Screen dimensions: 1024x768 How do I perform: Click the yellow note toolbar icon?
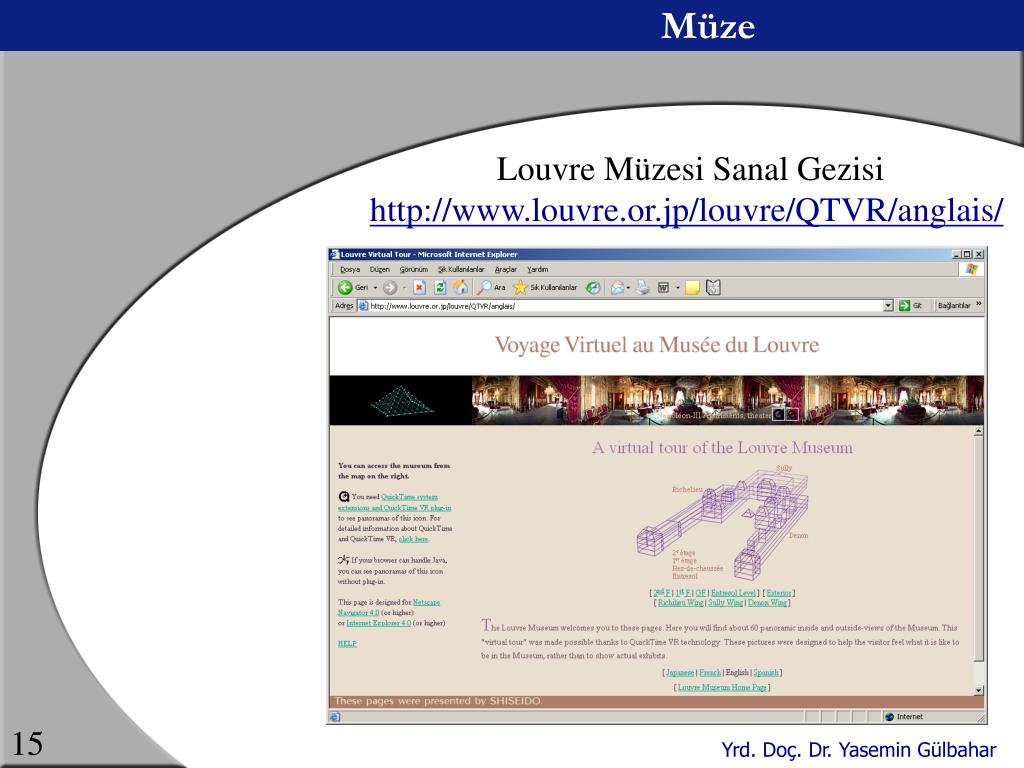[692, 287]
